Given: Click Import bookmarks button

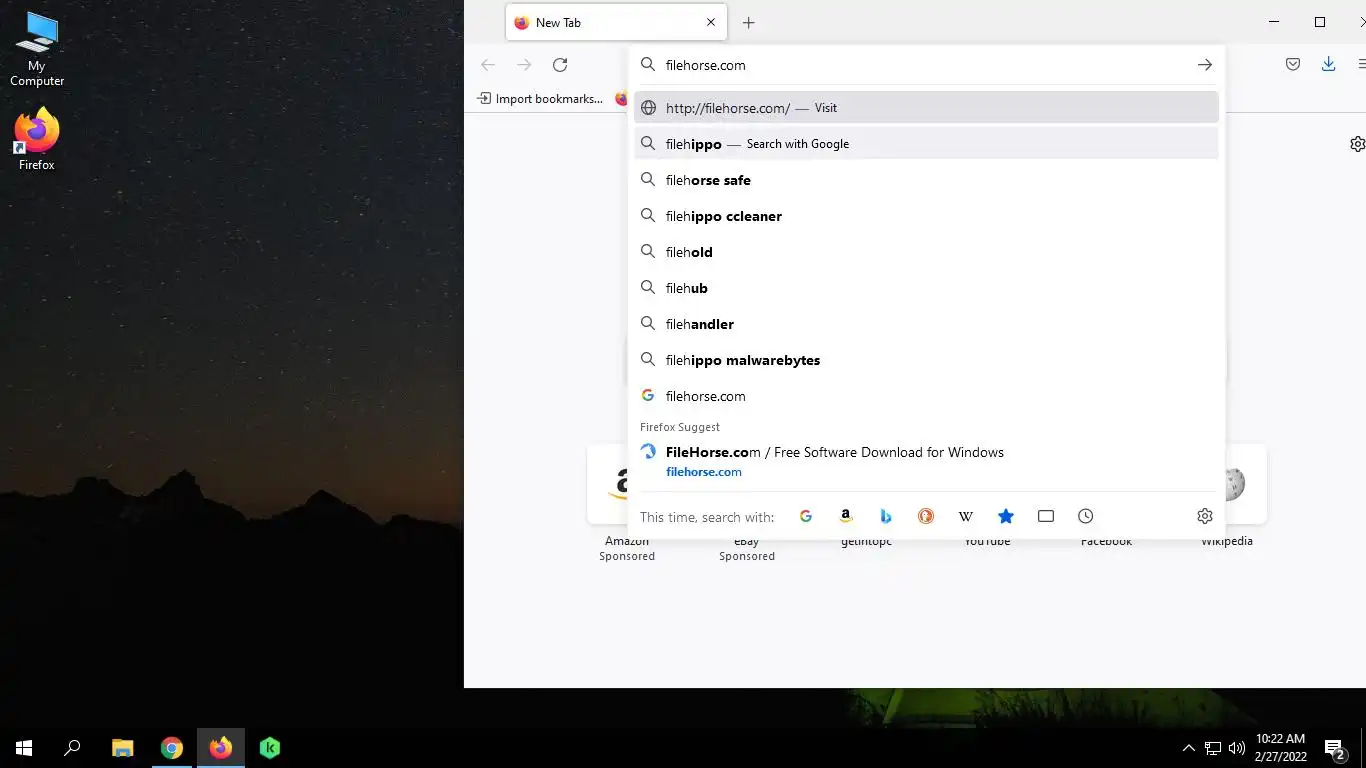Looking at the screenshot, I should pos(540,98).
